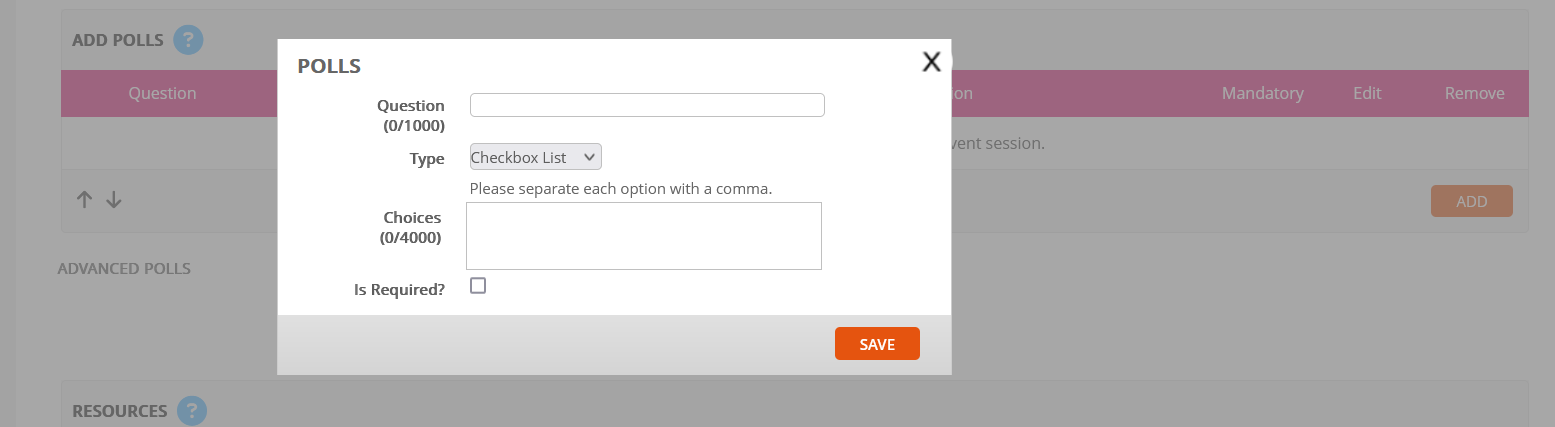This screenshot has height=427, width=1555.
Task: Click the orange ADD button
Action: coord(1472,201)
